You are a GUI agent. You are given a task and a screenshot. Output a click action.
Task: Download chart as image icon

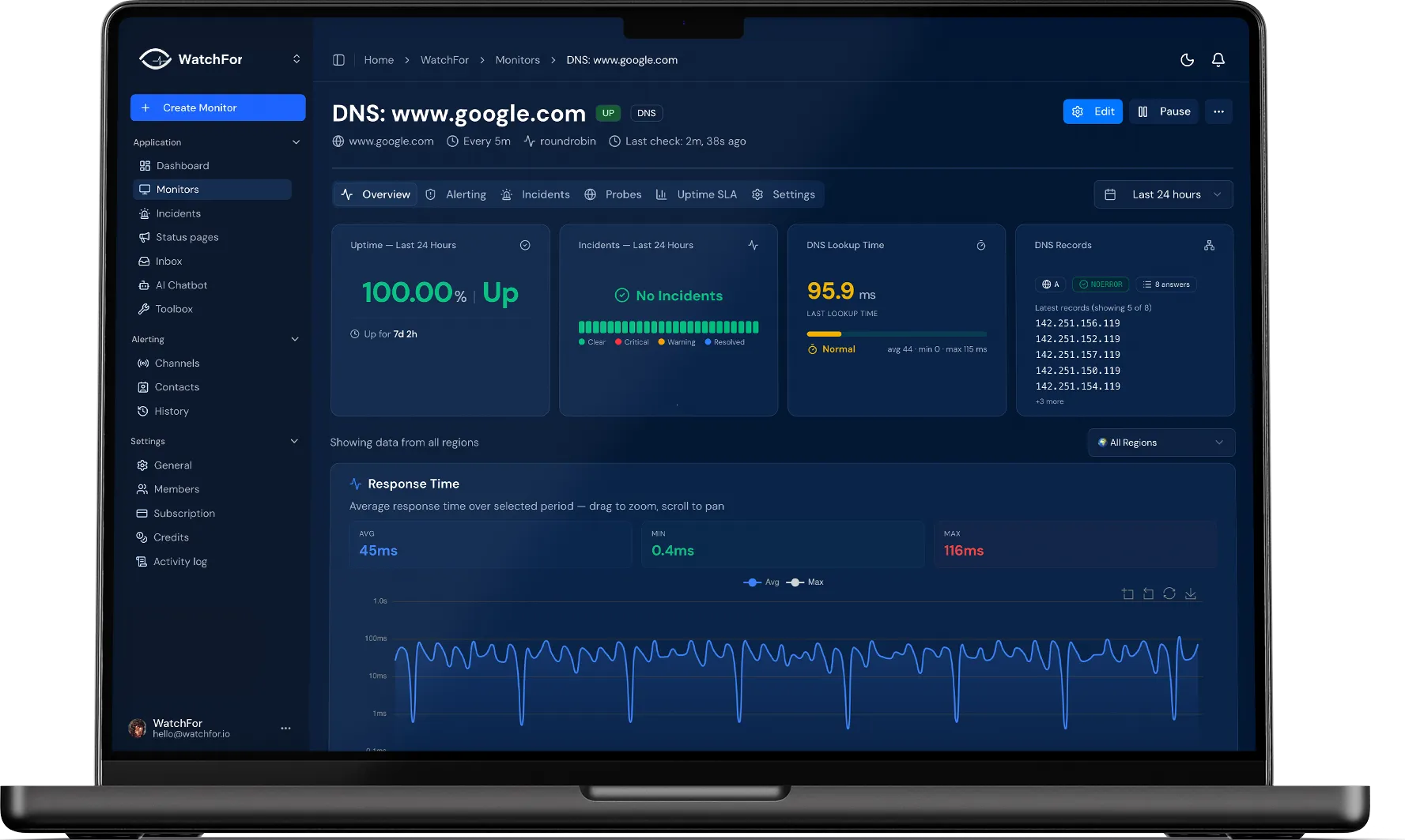click(x=1190, y=593)
